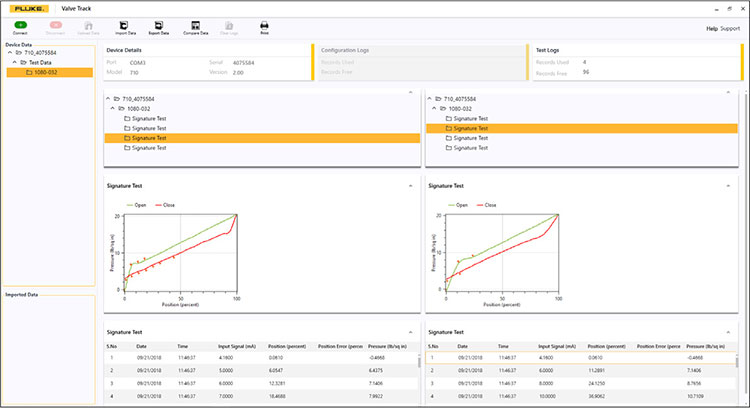Click the Clear Logs toolbar icon
The image size is (750, 408).
[230, 25]
